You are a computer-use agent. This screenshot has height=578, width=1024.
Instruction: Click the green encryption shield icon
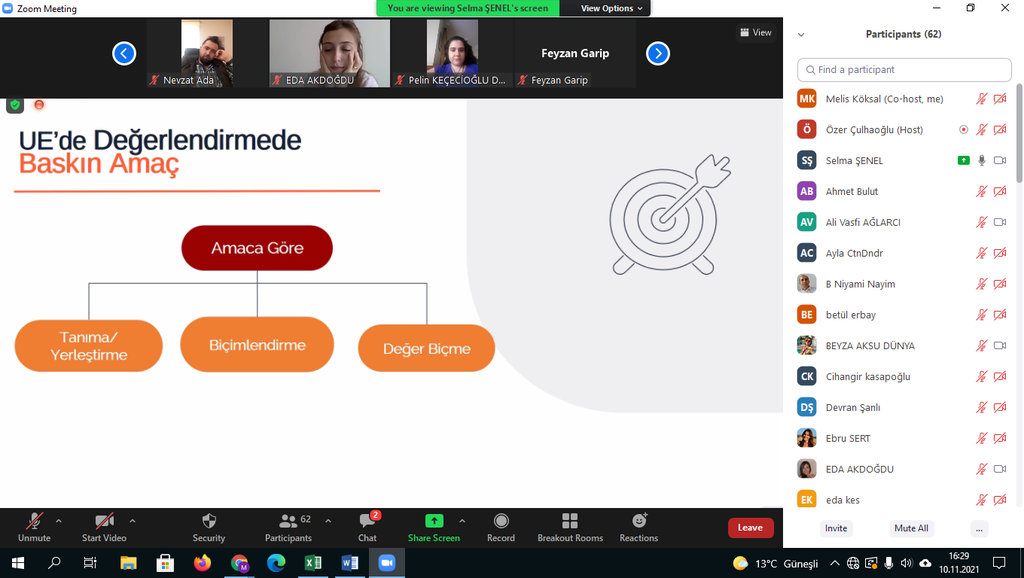(x=15, y=104)
